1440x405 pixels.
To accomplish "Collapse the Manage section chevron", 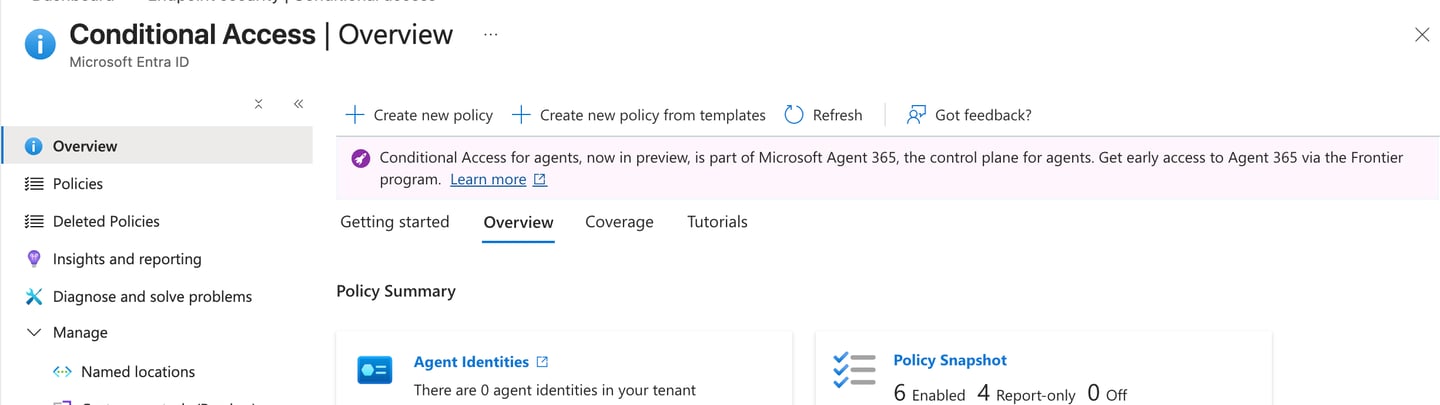I will click(x=34, y=333).
